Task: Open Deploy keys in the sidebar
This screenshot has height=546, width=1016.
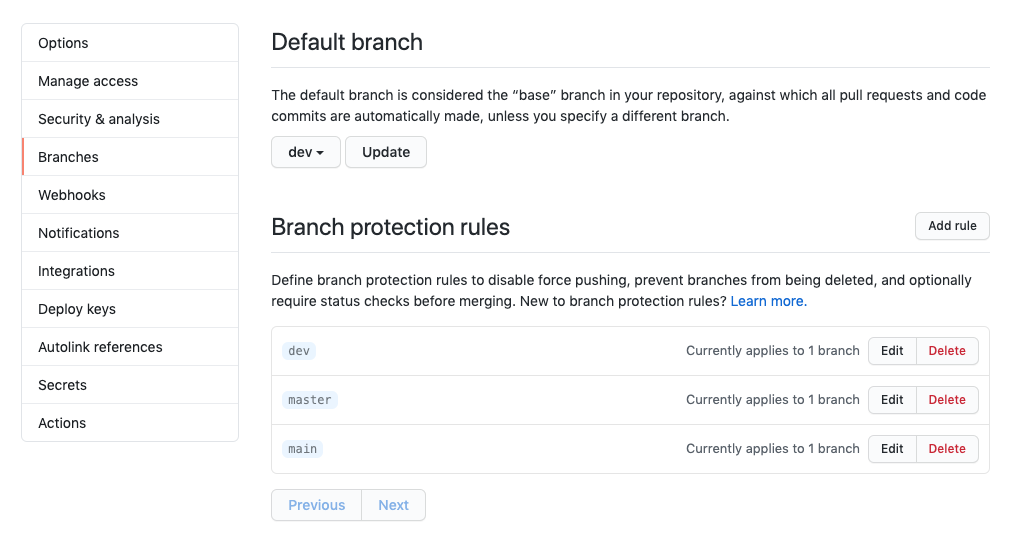Action: tap(77, 309)
